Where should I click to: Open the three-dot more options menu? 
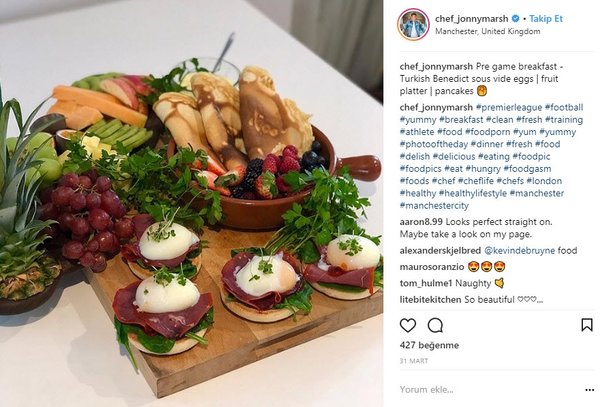pos(589,390)
